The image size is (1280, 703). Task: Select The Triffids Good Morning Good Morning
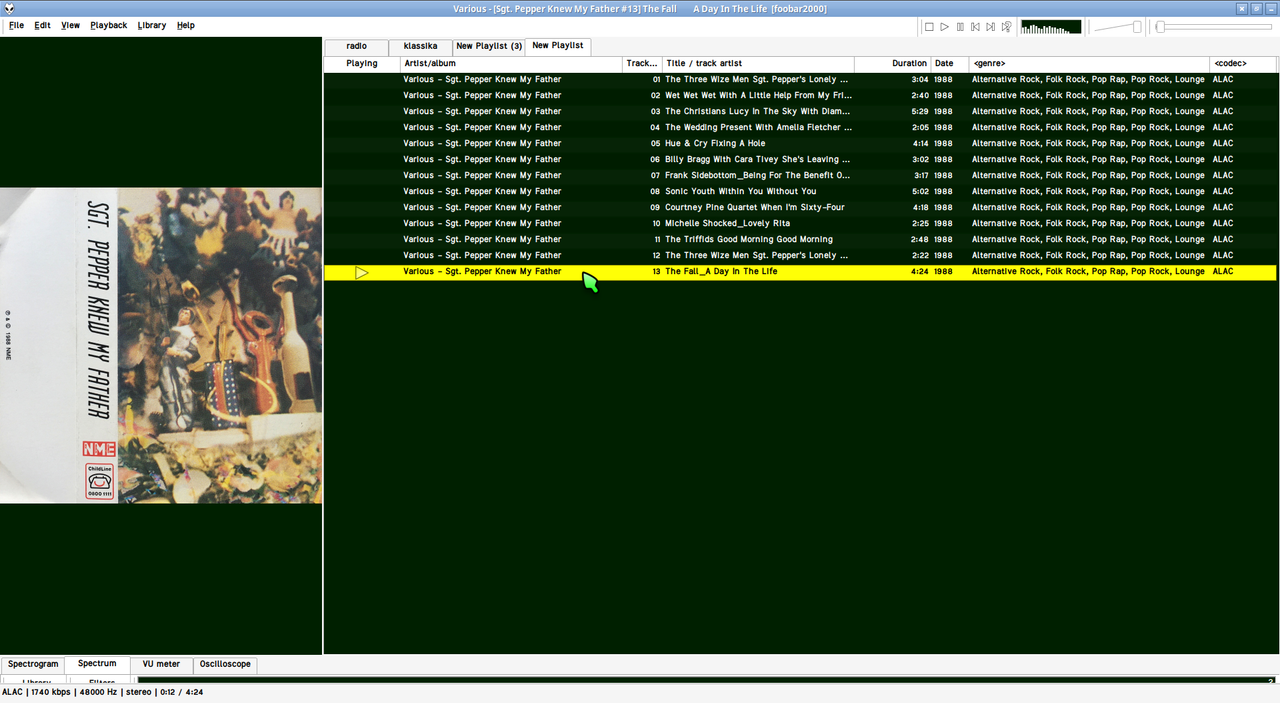800,240
